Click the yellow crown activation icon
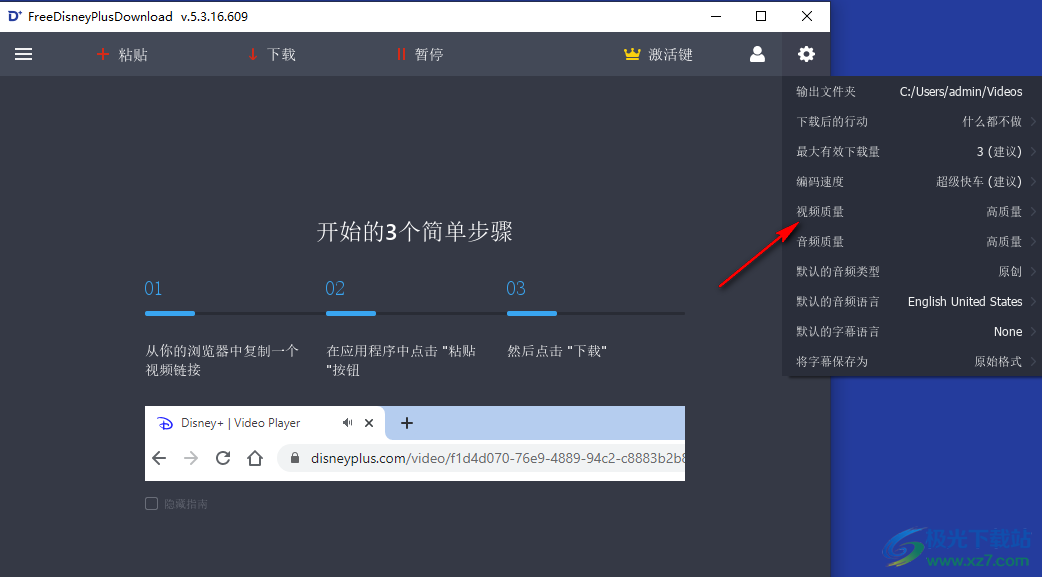 [x=632, y=54]
